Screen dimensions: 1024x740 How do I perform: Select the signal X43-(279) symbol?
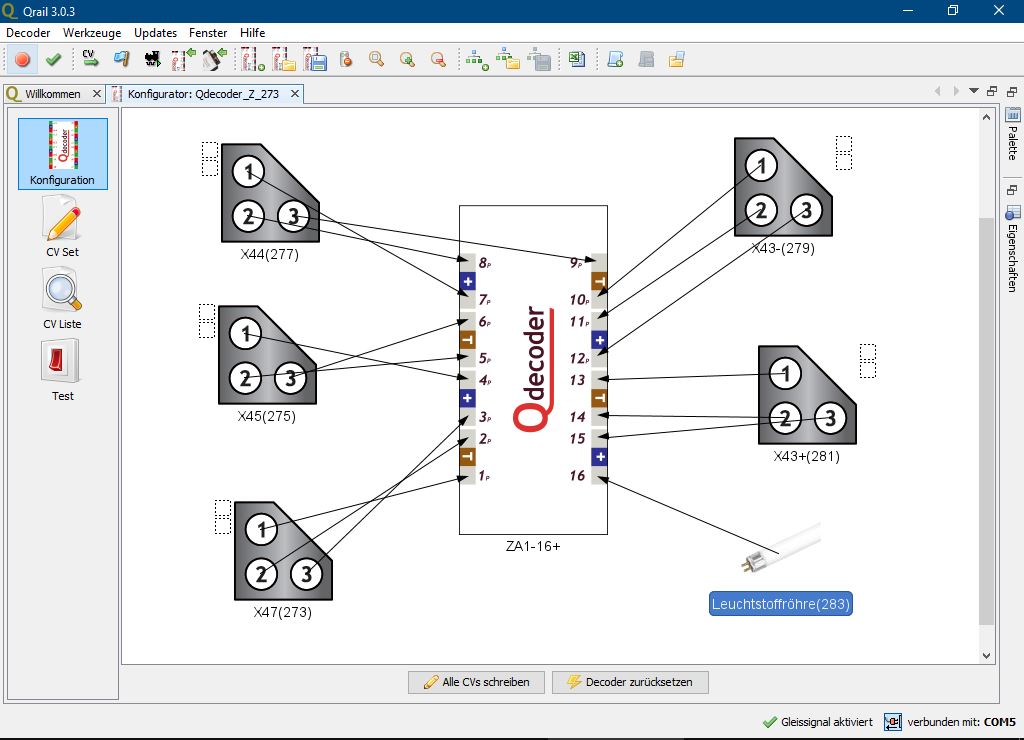(783, 187)
